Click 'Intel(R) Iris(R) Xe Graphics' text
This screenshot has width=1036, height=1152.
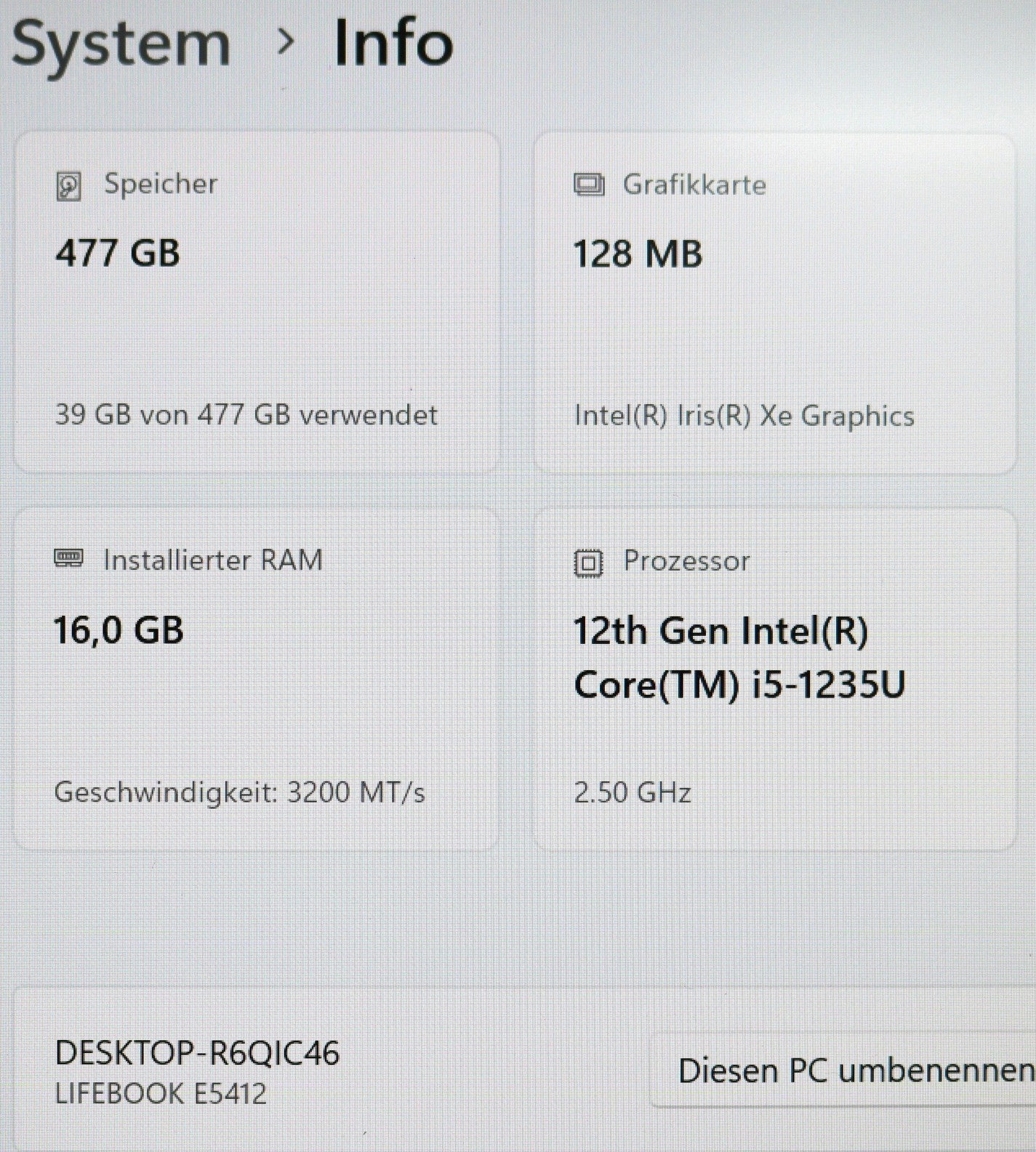pos(744,416)
